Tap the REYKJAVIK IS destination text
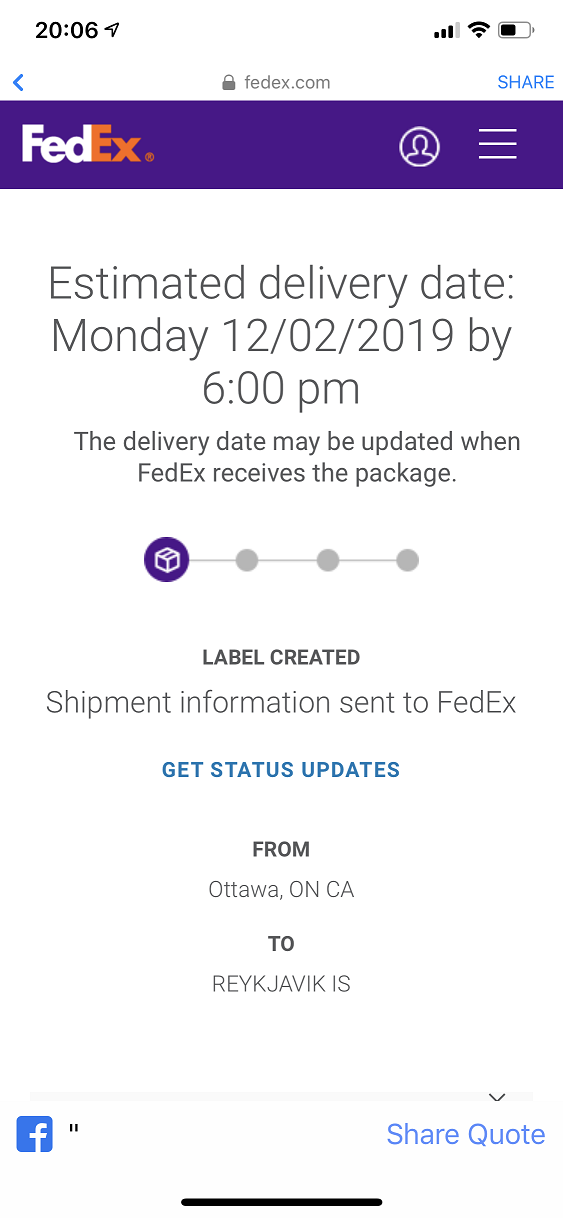 click(281, 984)
